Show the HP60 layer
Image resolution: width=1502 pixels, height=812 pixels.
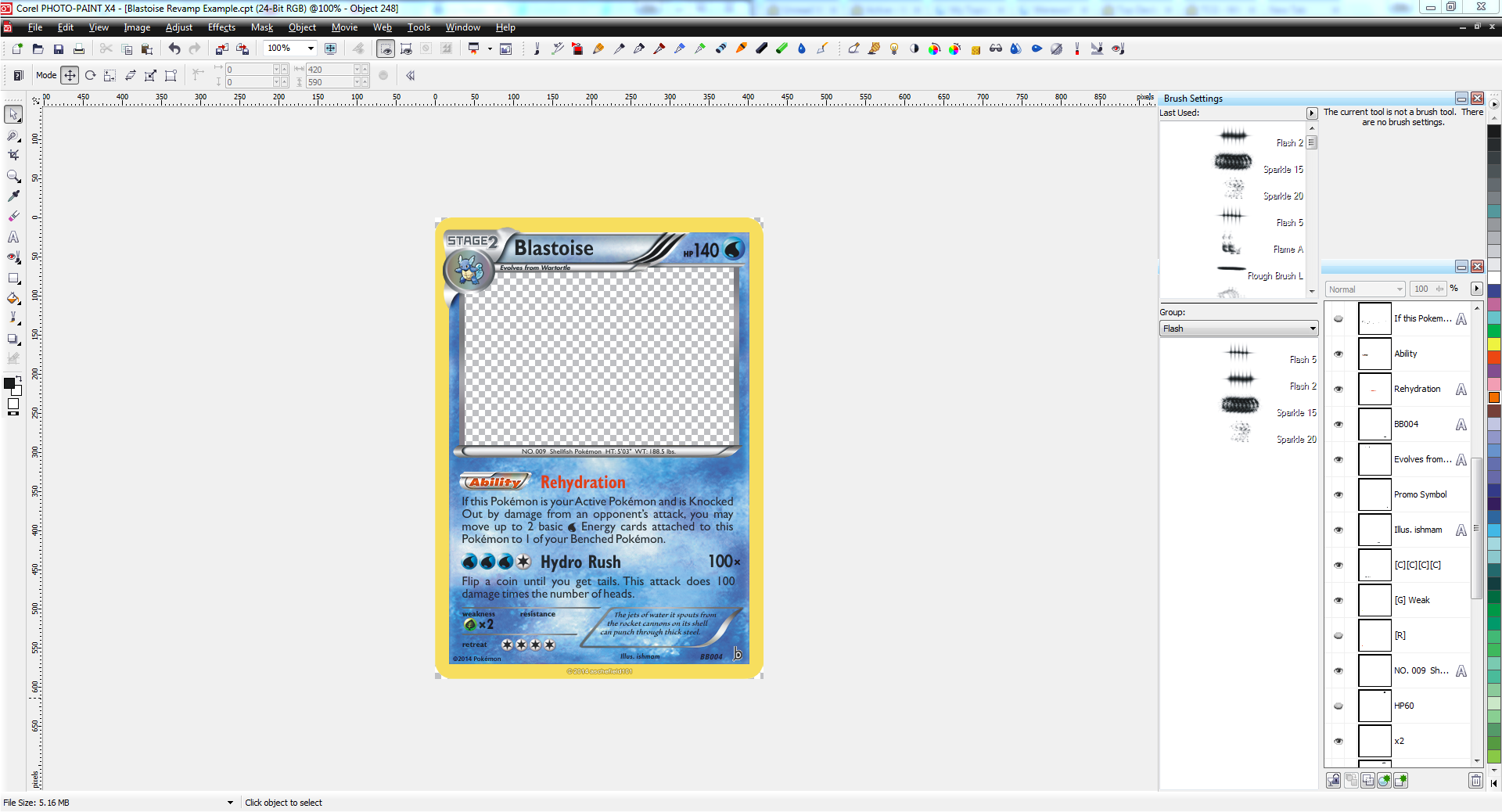click(x=1339, y=706)
